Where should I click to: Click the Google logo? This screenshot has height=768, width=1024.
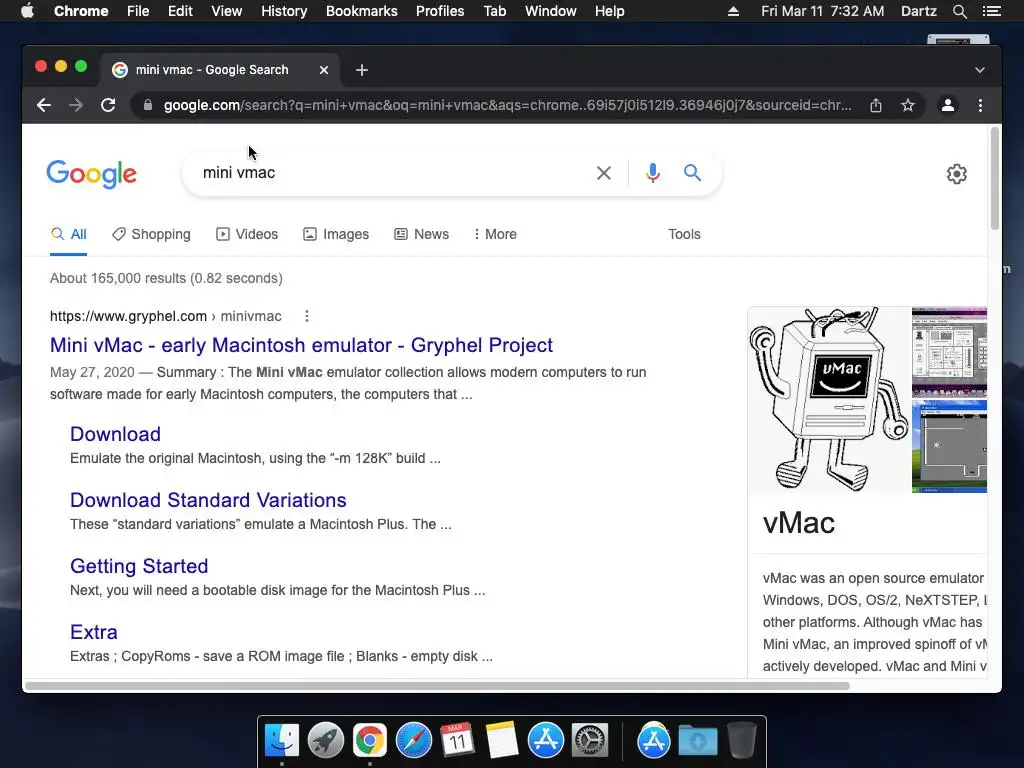91,174
